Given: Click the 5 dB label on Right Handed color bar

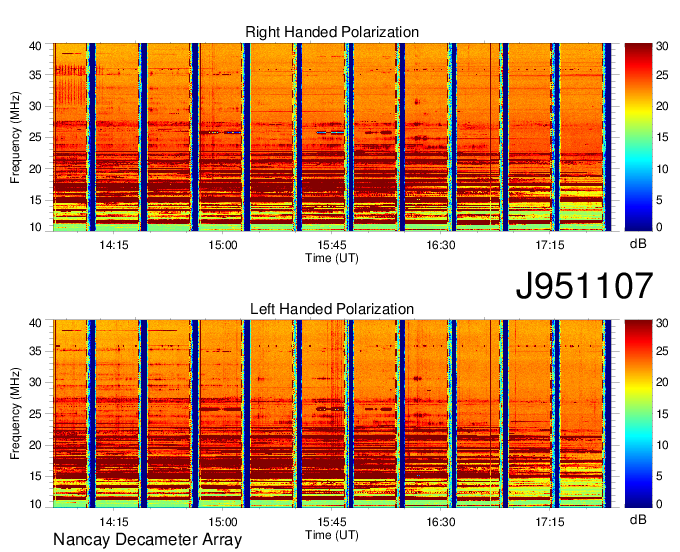Looking at the screenshot, I should click(659, 200).
